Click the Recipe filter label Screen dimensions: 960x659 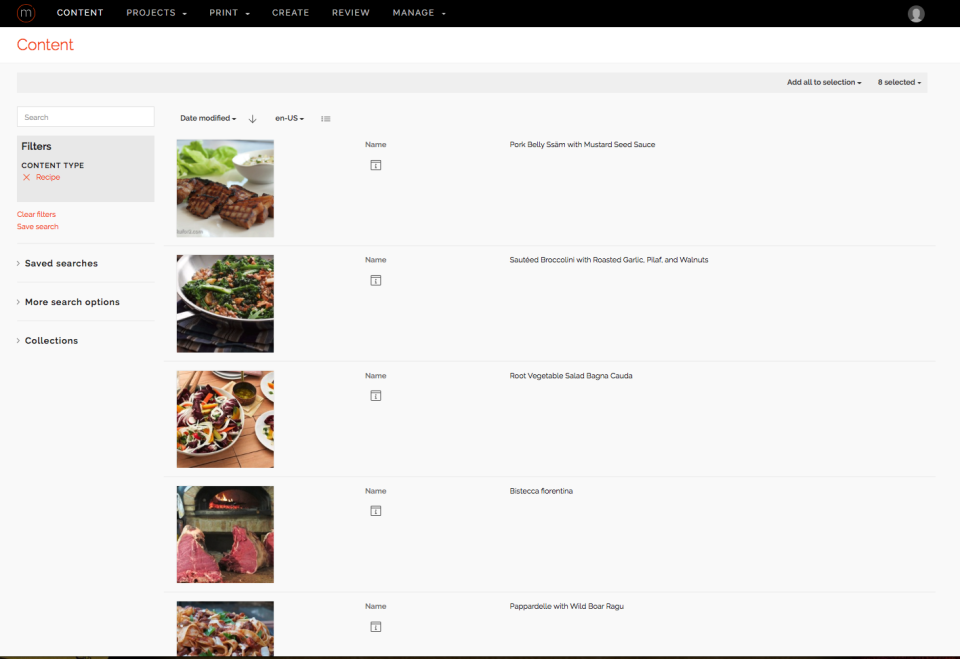click(48, 177)
